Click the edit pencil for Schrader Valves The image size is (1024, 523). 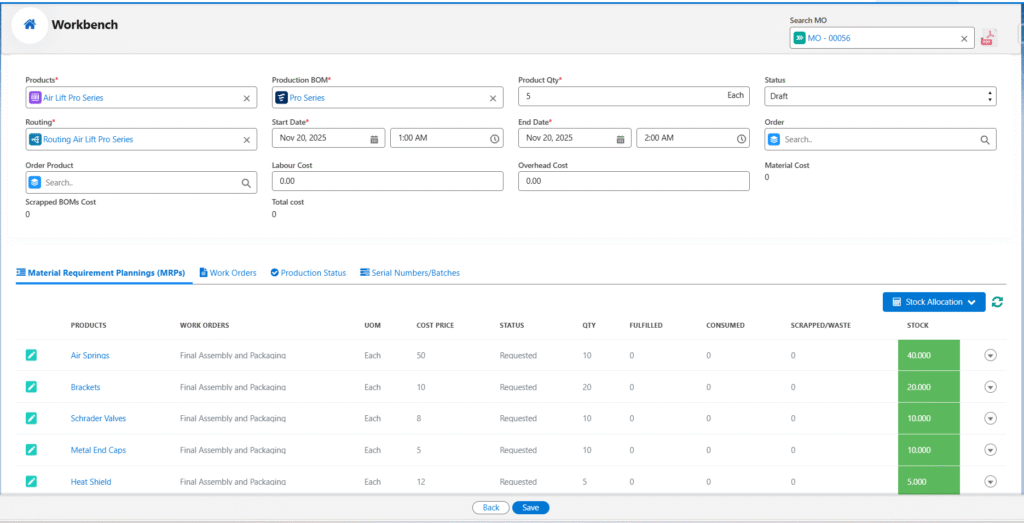[31, 418]
